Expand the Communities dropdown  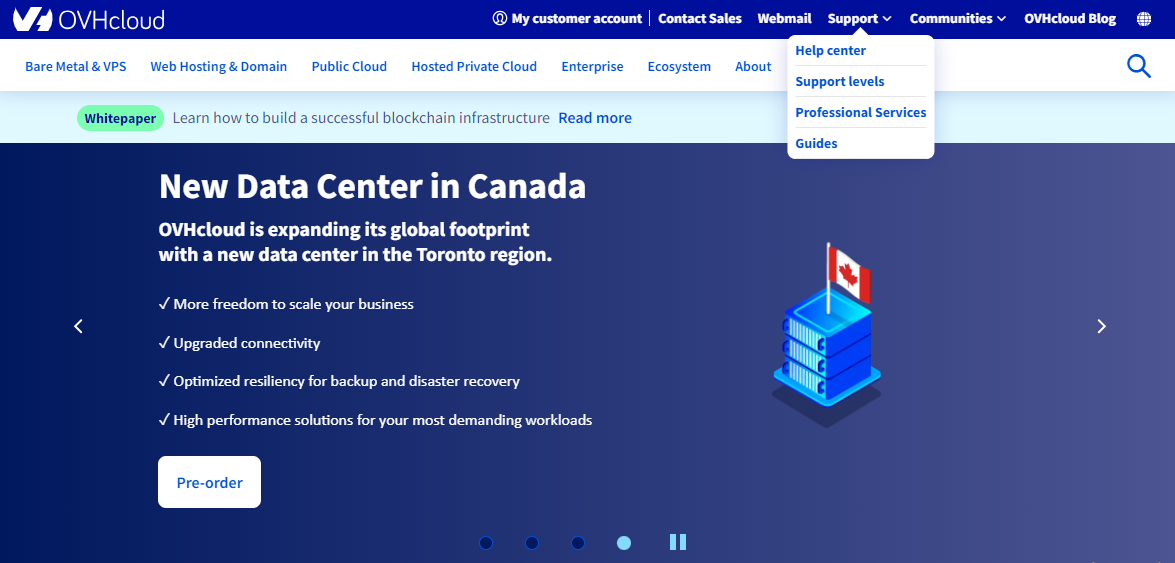[957, 19]
